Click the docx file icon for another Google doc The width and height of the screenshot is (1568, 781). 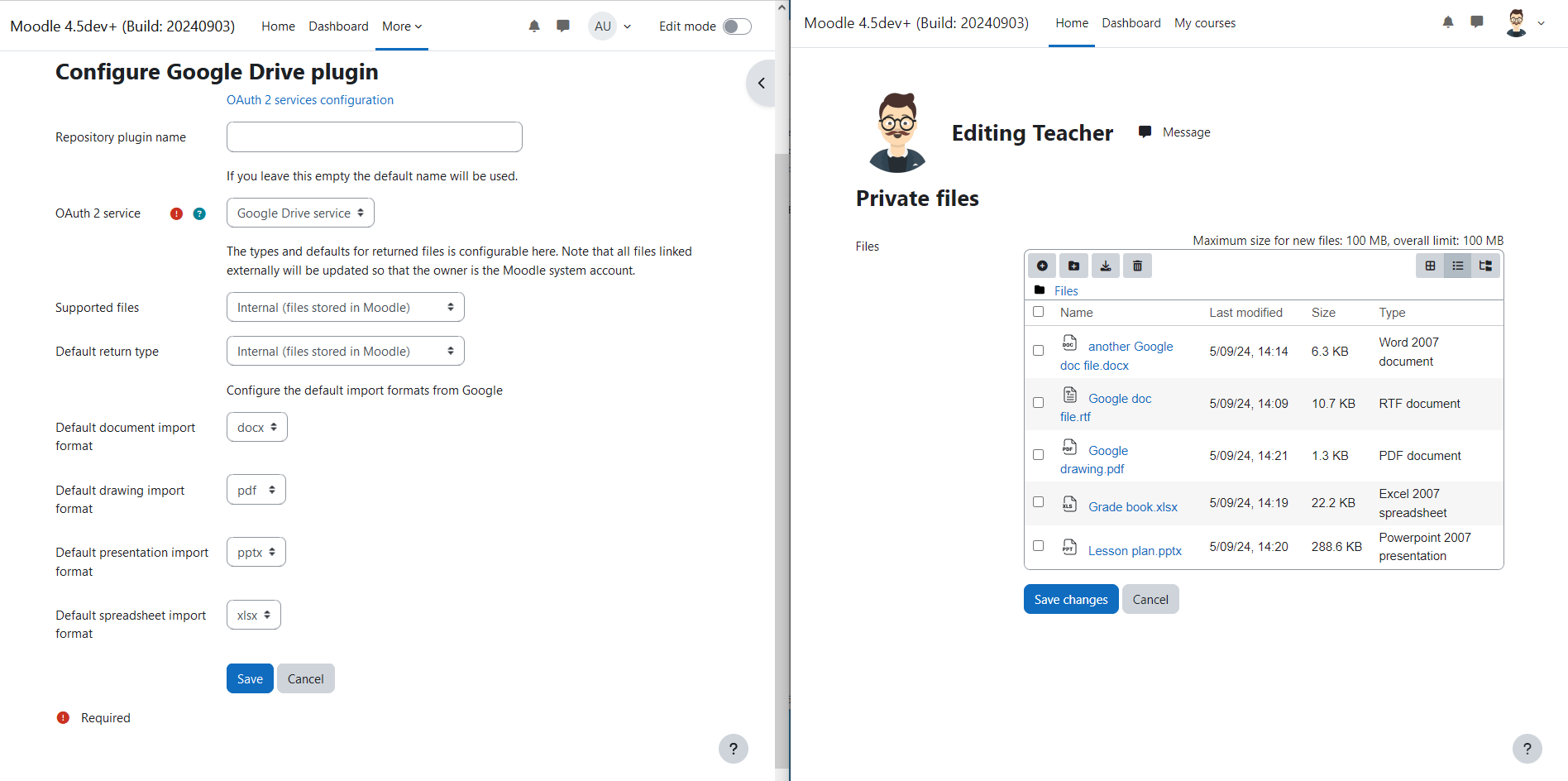[1069, 343]
